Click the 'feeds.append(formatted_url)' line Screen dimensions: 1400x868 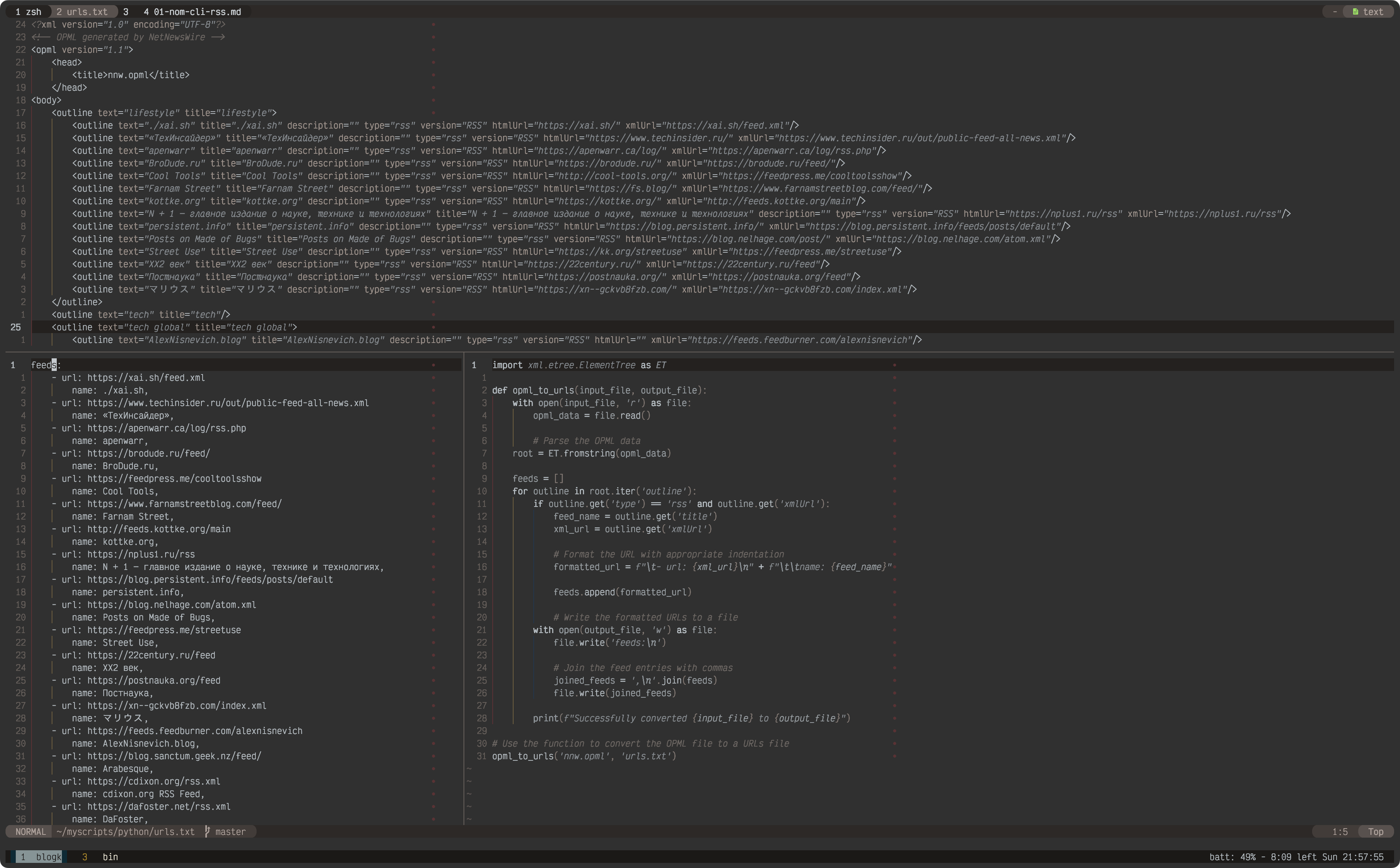pos(622,592)
